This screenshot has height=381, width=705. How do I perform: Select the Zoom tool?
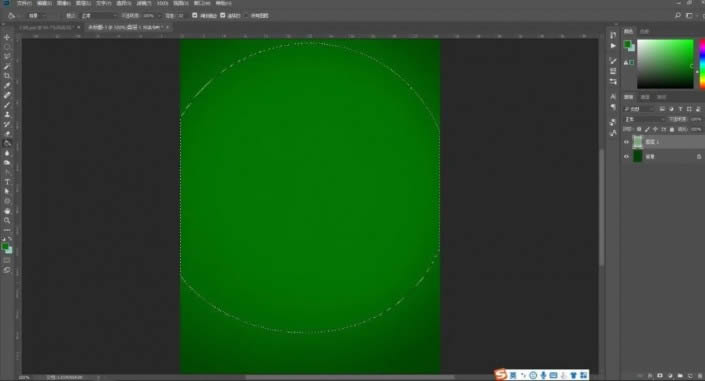point(7,220)
